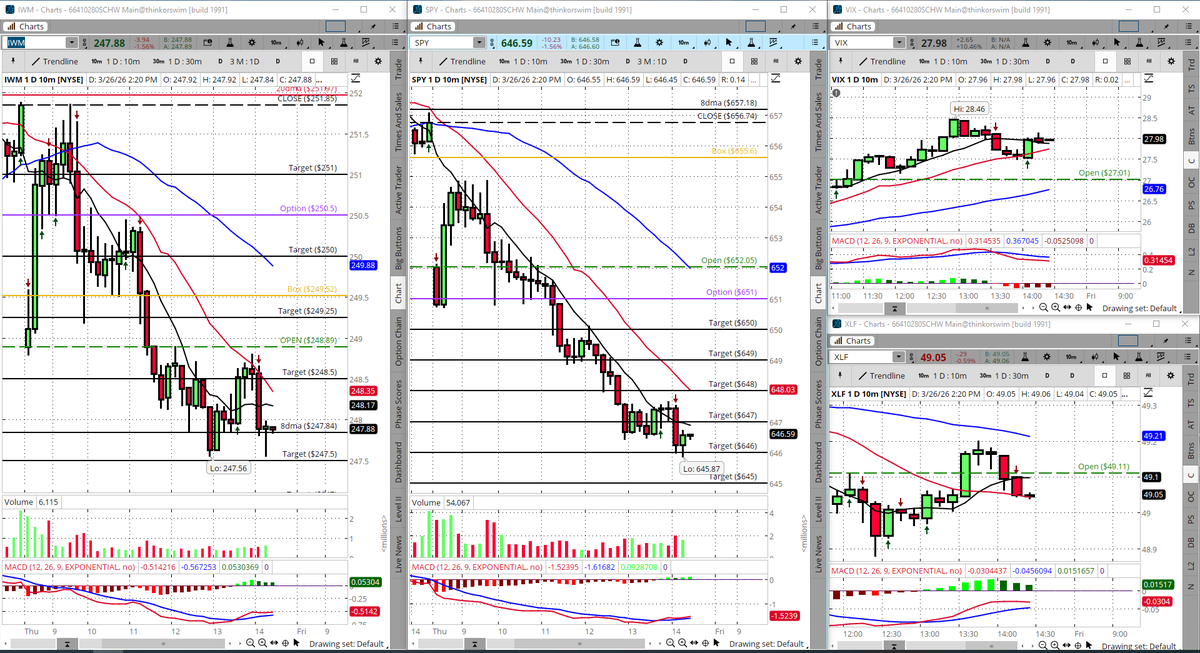Click pan arrows icon below IWM chart
The height and width of the screenshot is (653, 1200).
[x=274, y=643]
